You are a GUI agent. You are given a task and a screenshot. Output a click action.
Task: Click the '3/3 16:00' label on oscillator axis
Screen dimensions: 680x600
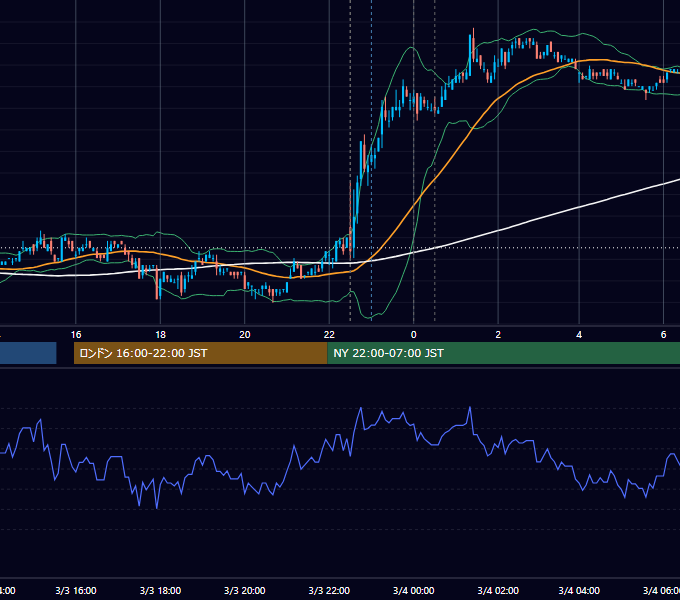(x=76, y=591)
